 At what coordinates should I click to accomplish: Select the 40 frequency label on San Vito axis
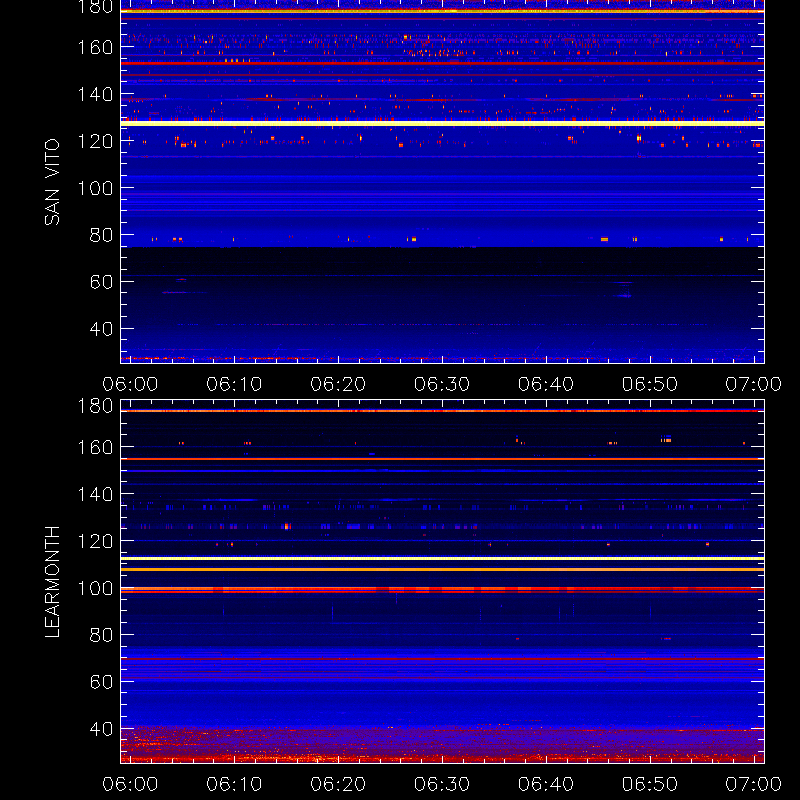[x=101, y=329]
